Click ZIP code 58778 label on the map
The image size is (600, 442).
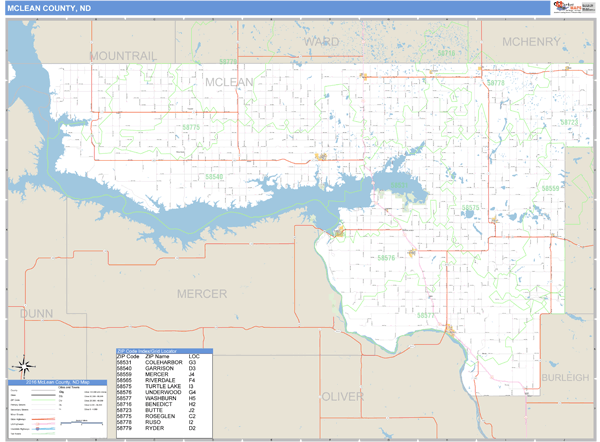494,83
